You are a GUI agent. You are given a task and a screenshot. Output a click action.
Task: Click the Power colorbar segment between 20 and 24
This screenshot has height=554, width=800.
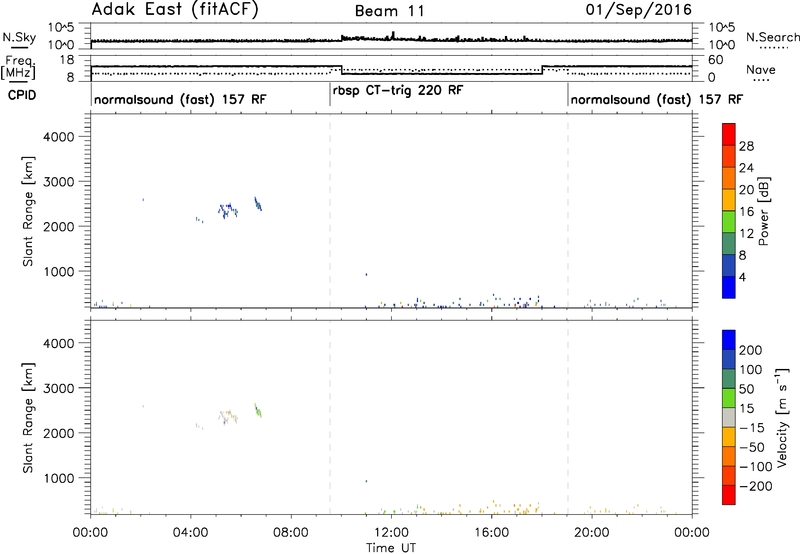click(729, 178)
